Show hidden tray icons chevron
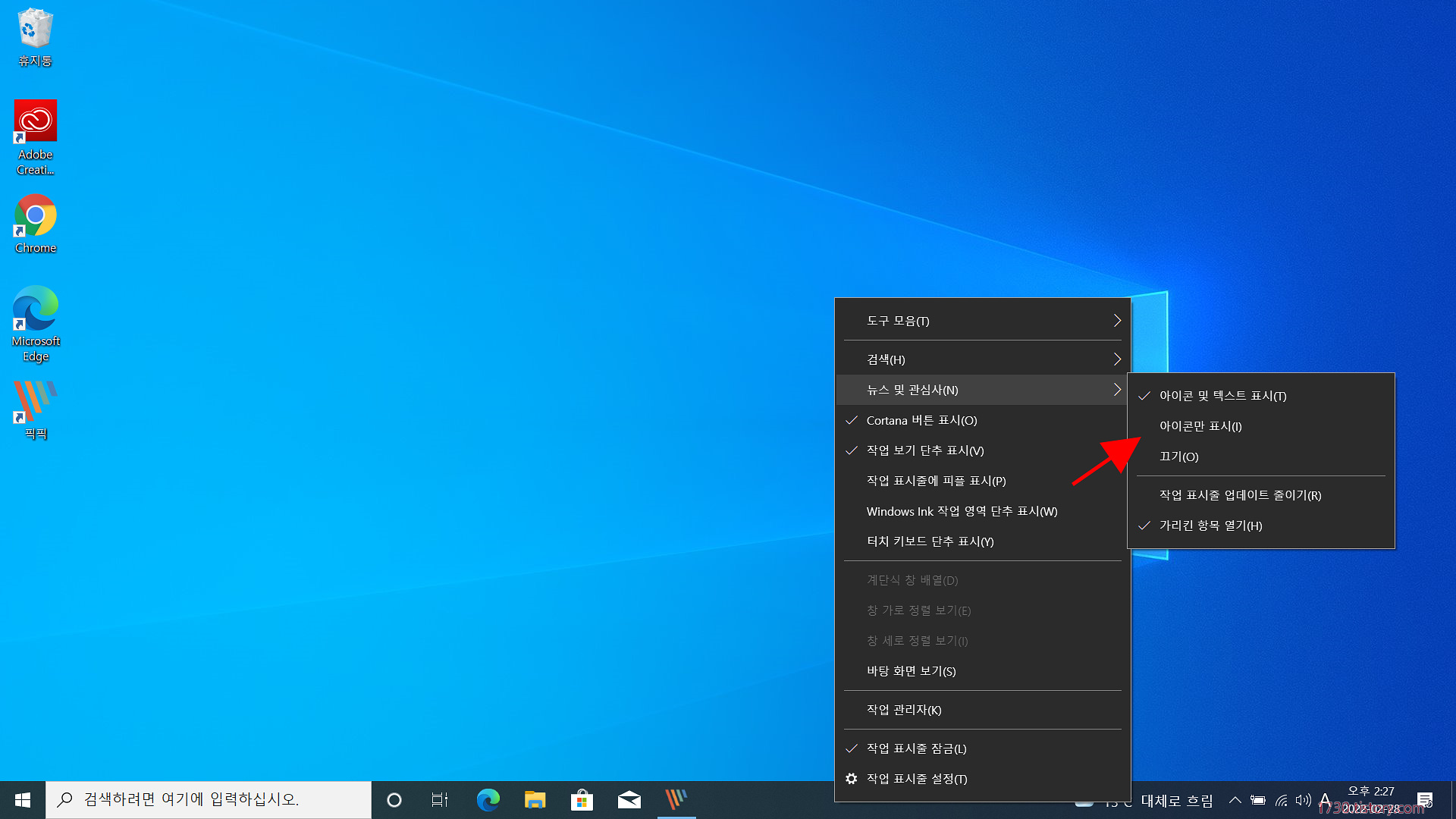The height and width of the screenshot is (819, 1456). click(1235, 800)
